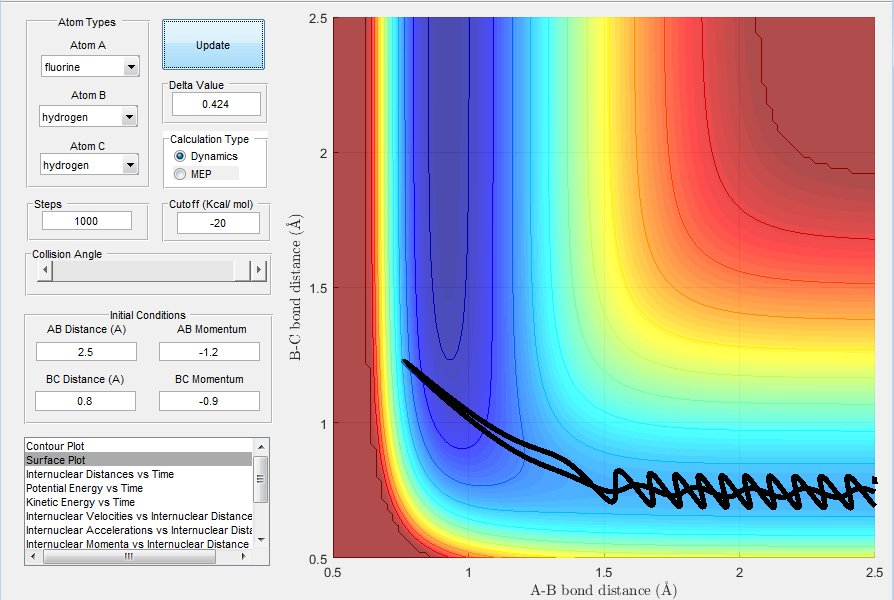
Task: Click the Update button
Action: click(213, 44)
